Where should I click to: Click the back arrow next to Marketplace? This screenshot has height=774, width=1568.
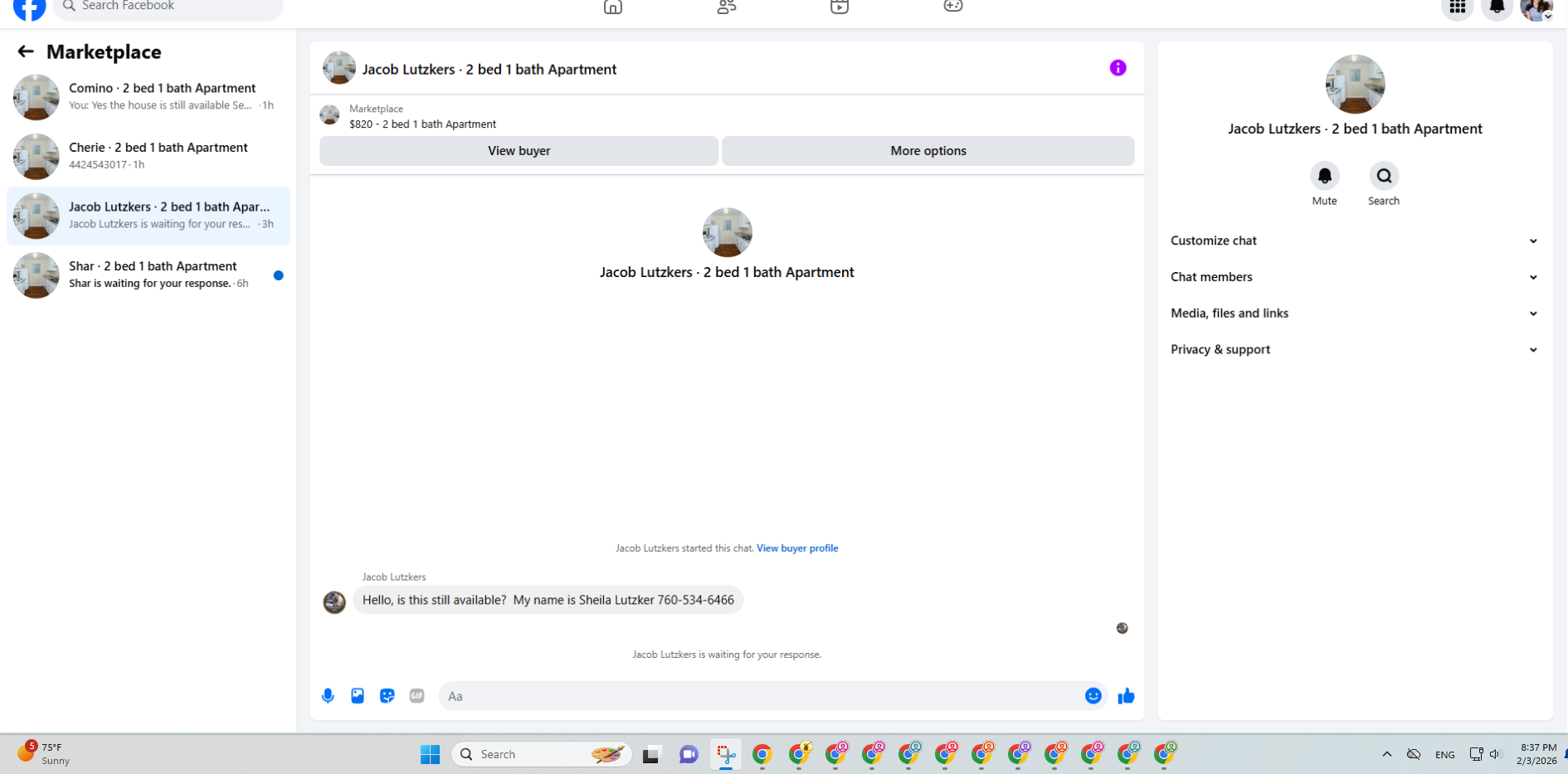point(26,51)
